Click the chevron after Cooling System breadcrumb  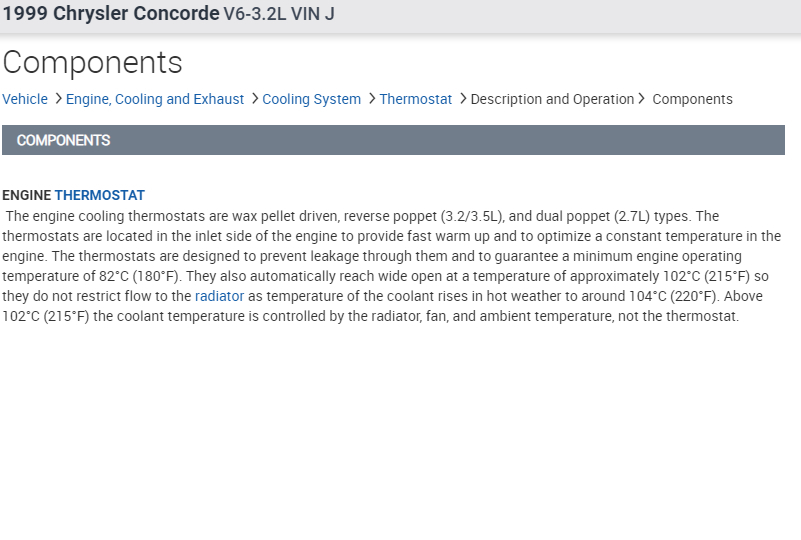click(x=372, y=99)
